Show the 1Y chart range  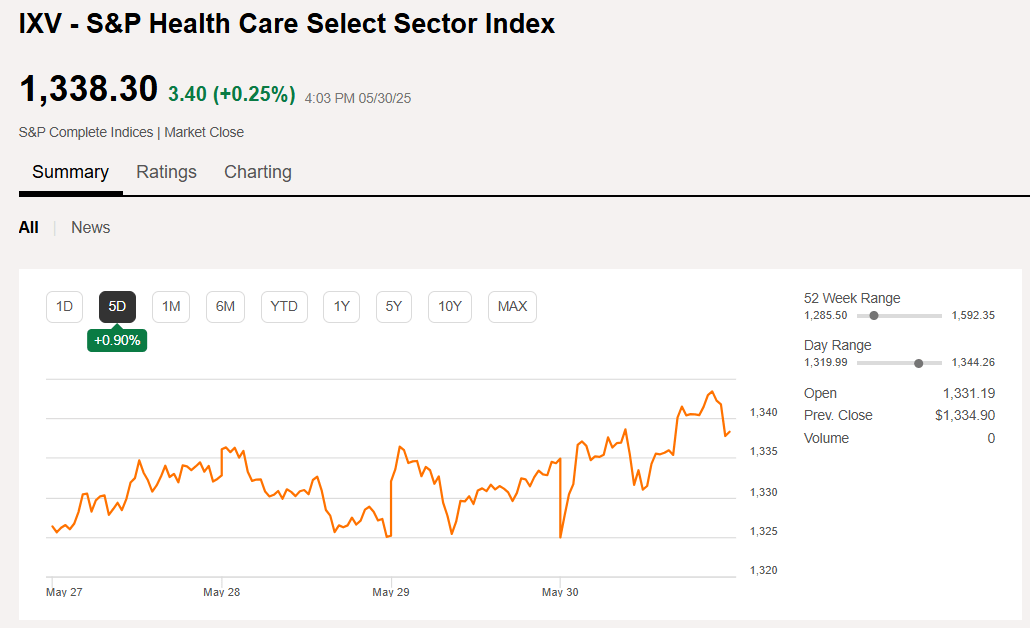pyautogui.click(x=341, y=306)
